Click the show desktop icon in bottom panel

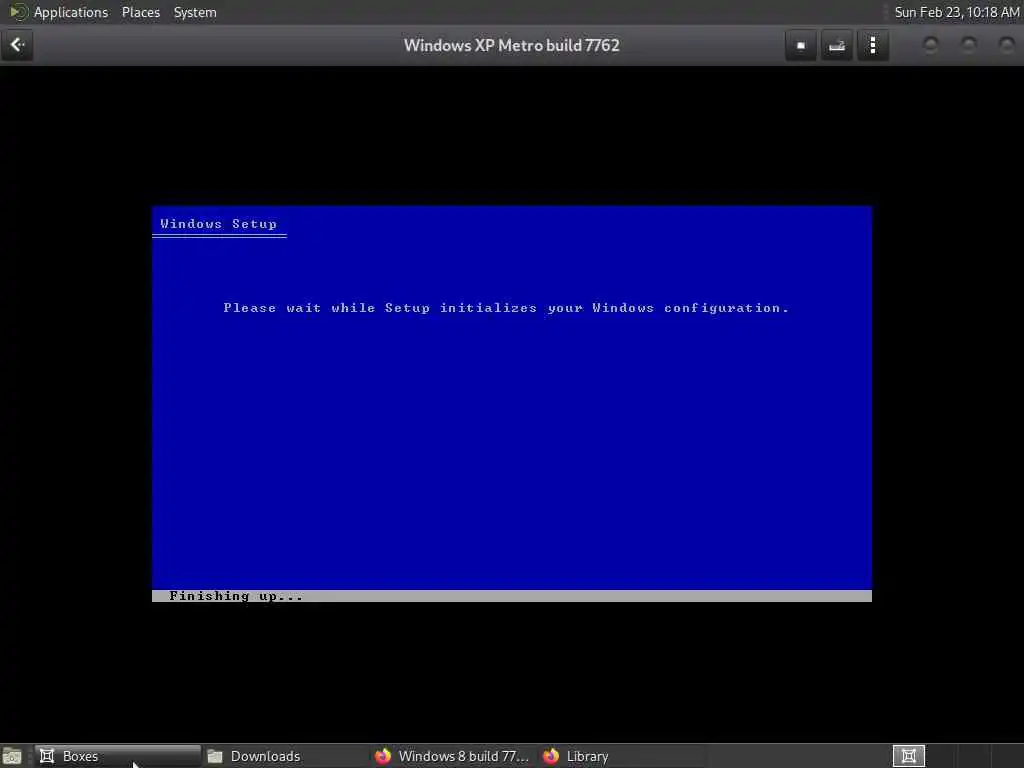pos(12,756)
